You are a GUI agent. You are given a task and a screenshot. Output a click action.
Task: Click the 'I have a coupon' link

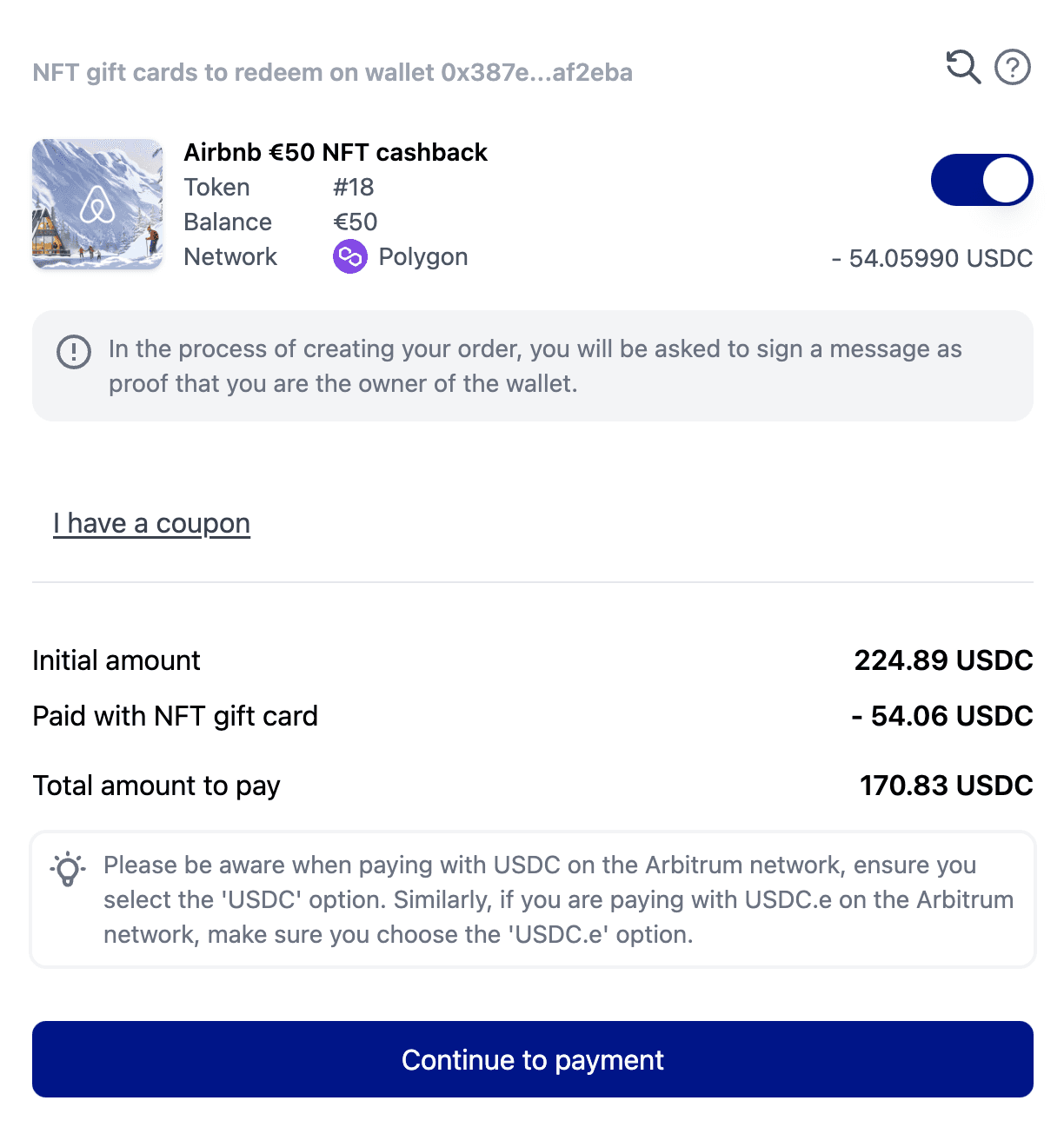(151, 523)
